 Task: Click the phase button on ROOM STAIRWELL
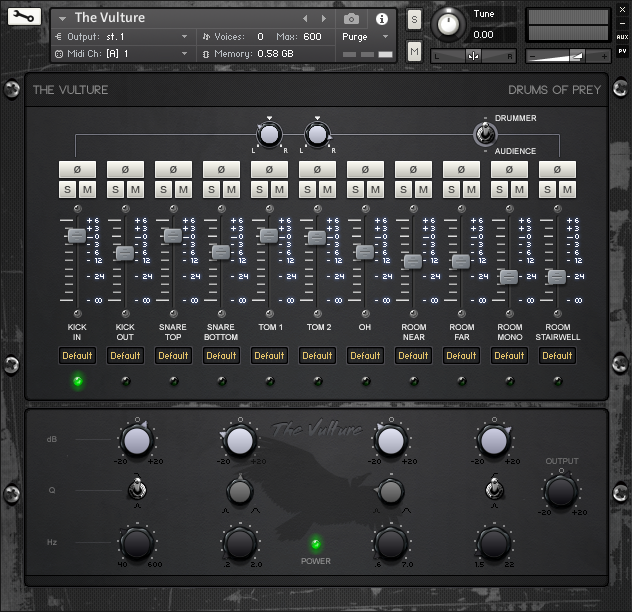(557, 170)
